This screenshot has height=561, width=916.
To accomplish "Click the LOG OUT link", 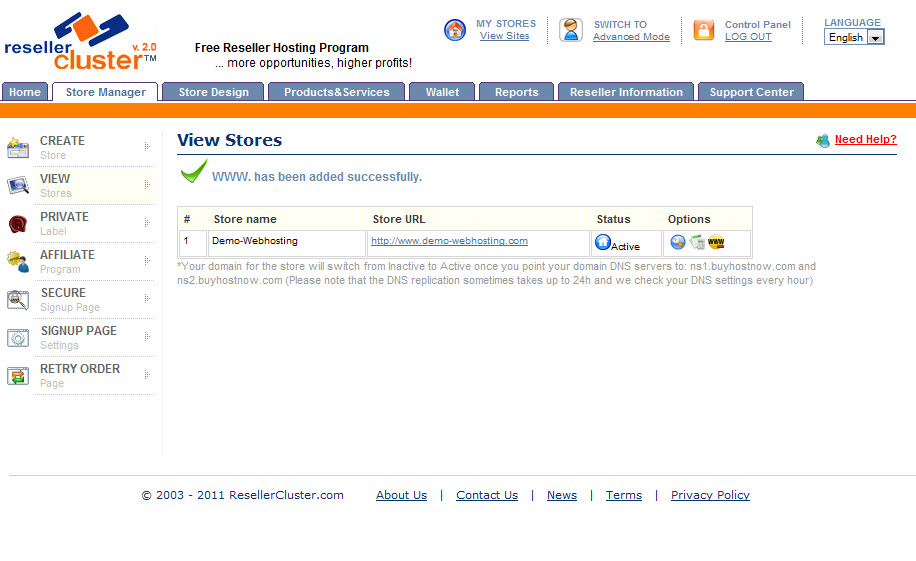I will click(748, 37).
